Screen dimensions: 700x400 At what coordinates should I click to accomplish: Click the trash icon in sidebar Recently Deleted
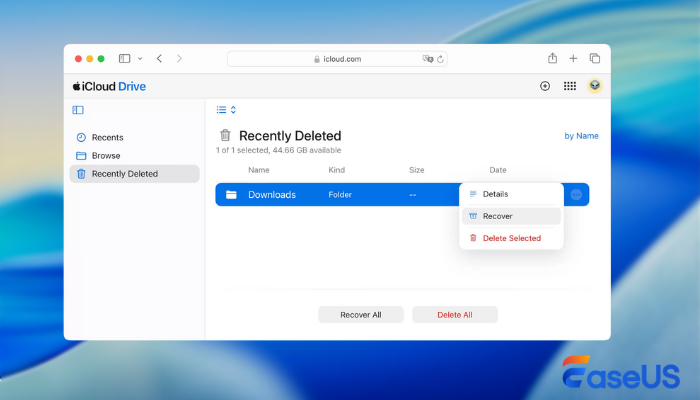[x=81, y=174]
